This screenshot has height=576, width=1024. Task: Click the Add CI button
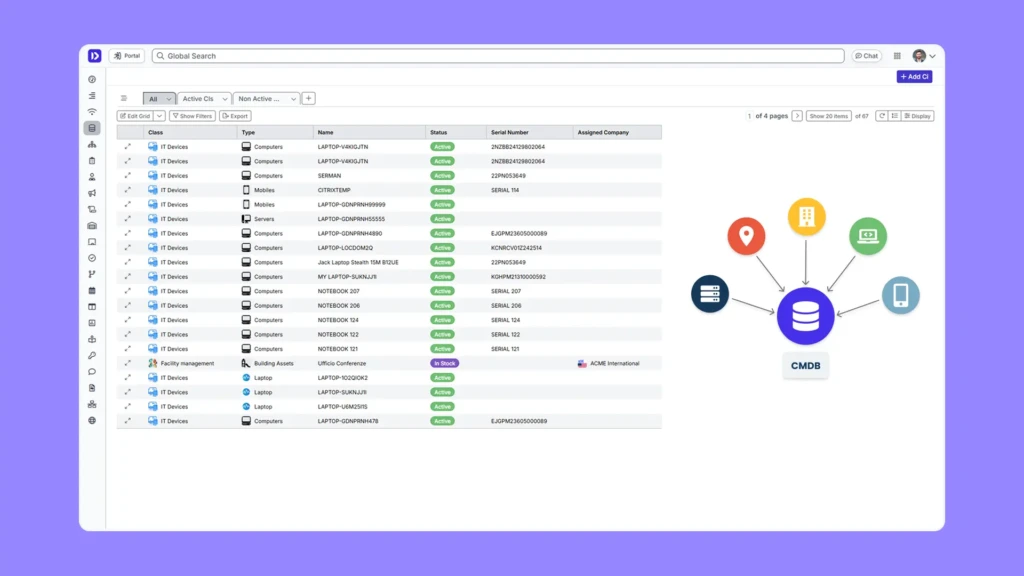pyautogui.click(x=914, y=77)
